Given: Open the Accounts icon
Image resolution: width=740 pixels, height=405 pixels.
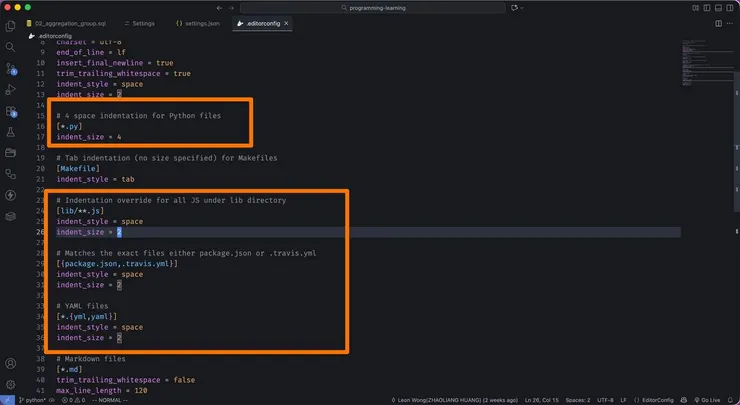Looking at the screenshot, I should (x=10, y=363).
